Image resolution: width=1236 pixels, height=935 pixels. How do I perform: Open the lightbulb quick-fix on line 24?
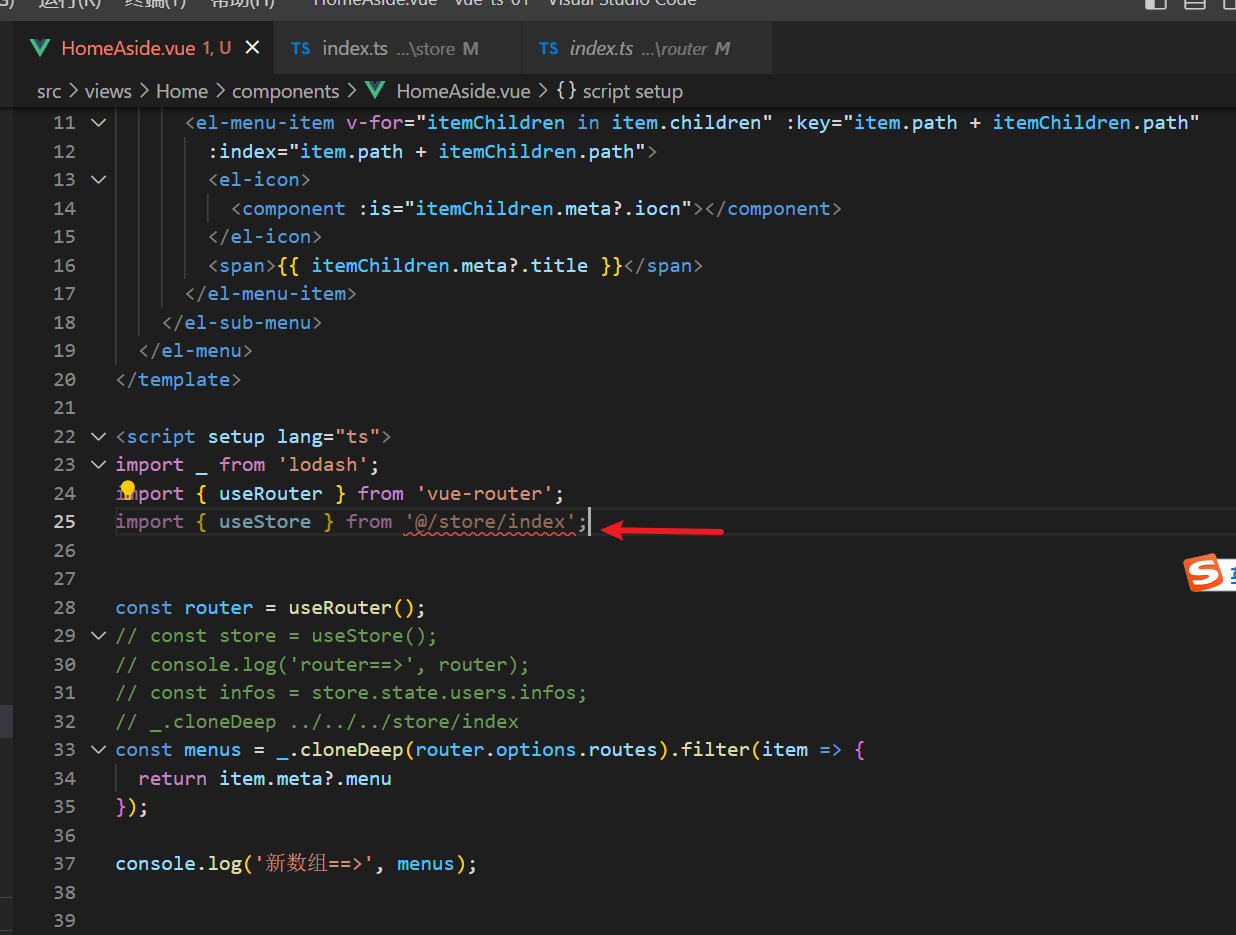pyautogui.click(x=127, y=489)
